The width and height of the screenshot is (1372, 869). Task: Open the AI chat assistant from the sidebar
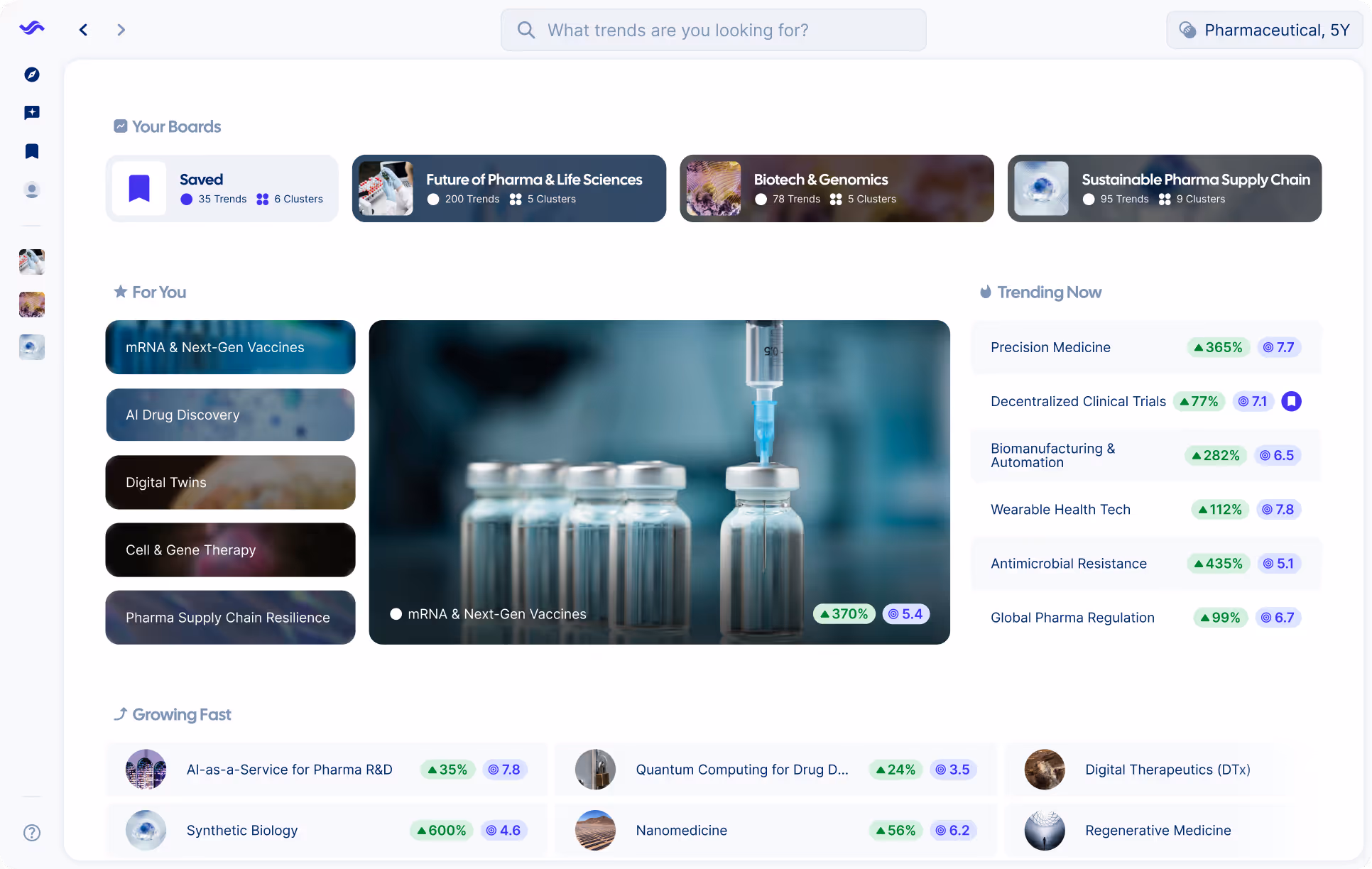31,112
